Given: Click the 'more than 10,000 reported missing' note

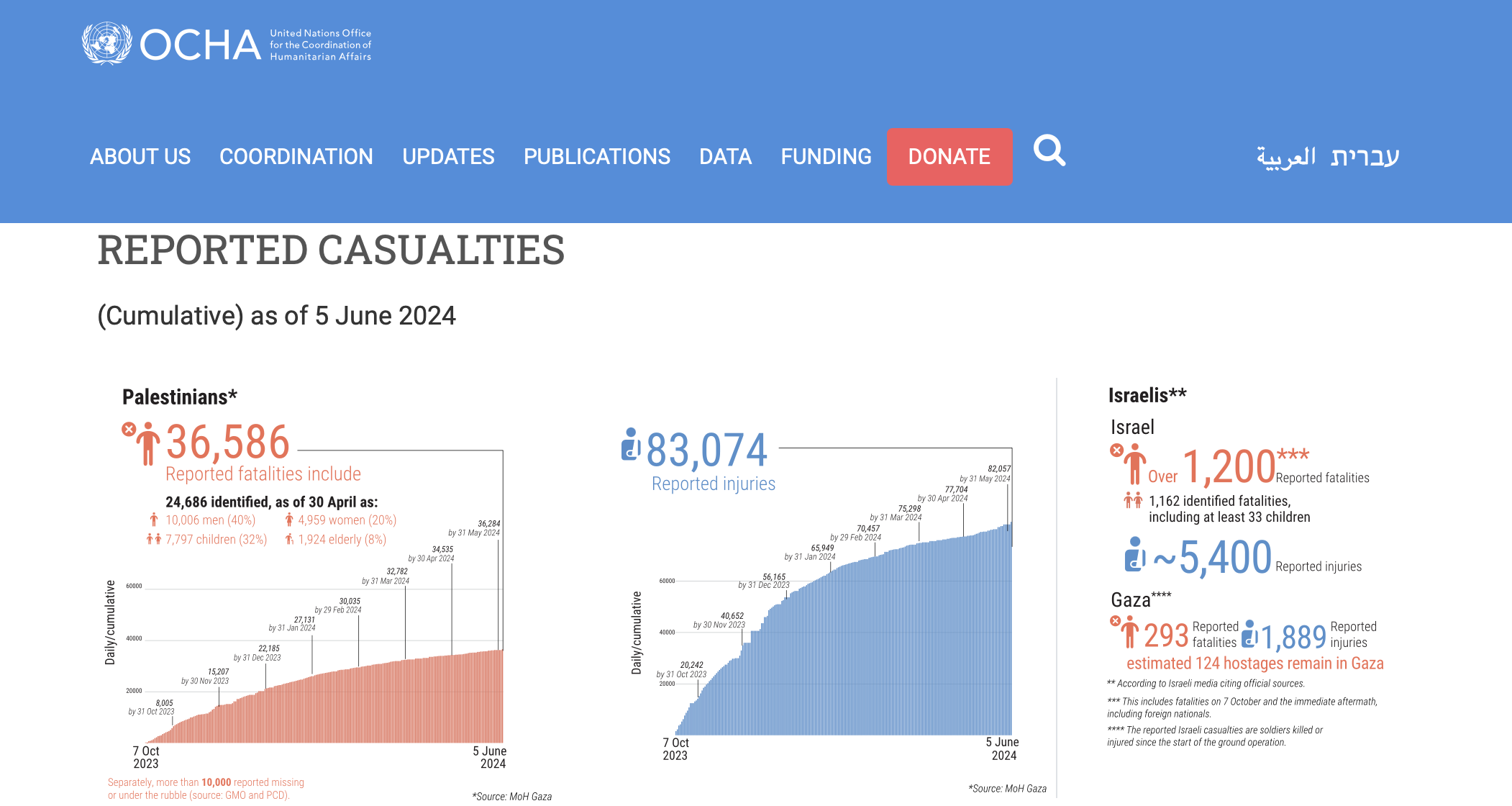Looking at the screenshot, I should click(x=206, y=789).
